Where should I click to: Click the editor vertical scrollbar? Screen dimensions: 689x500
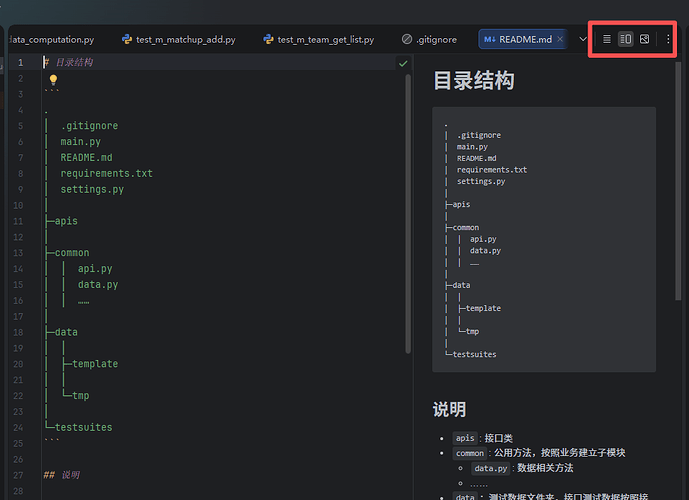tap(408, 213)
